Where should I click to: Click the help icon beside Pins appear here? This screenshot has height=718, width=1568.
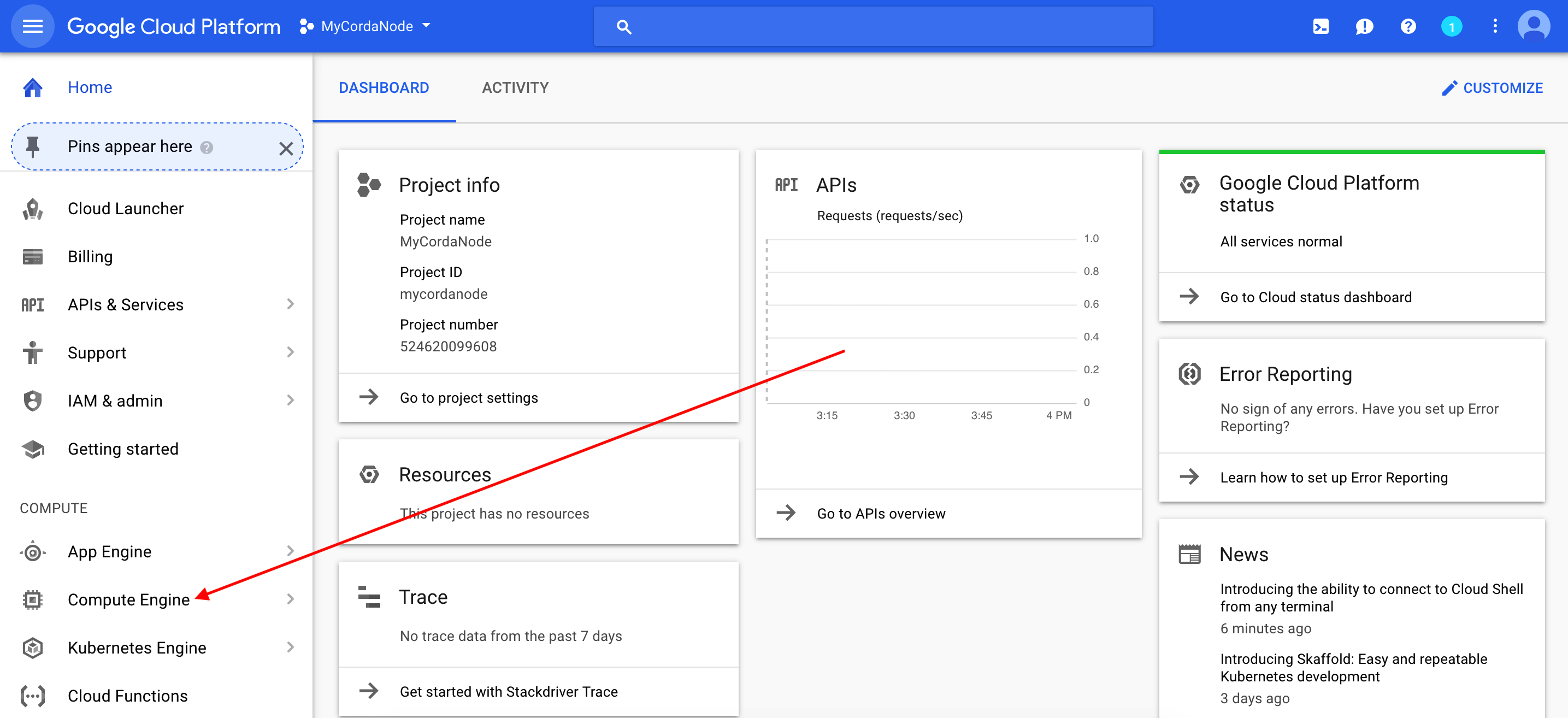[207, 148]
